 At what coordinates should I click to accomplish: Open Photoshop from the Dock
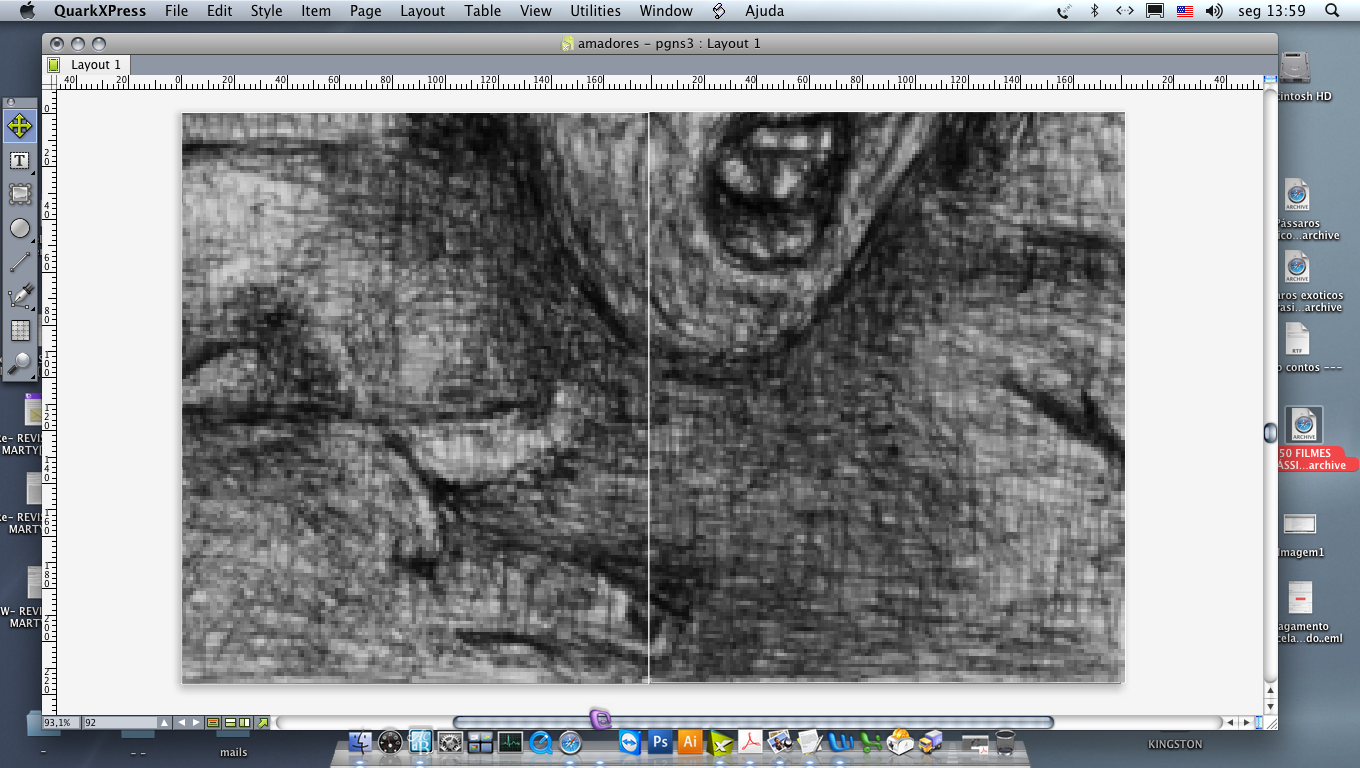coord(659,742)
